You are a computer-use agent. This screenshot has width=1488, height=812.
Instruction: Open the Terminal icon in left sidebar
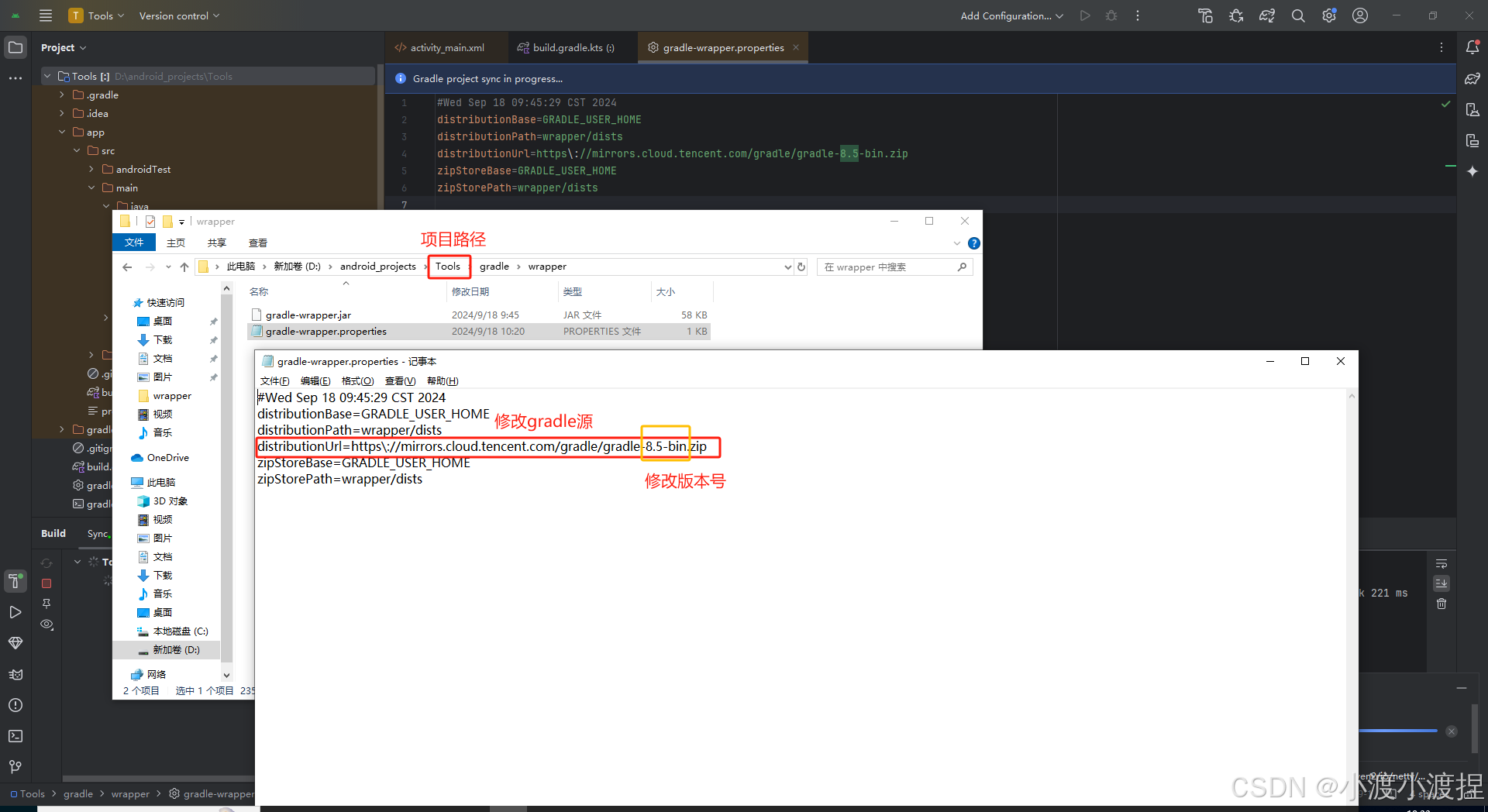pyautogui.click(x=15, y=736)
